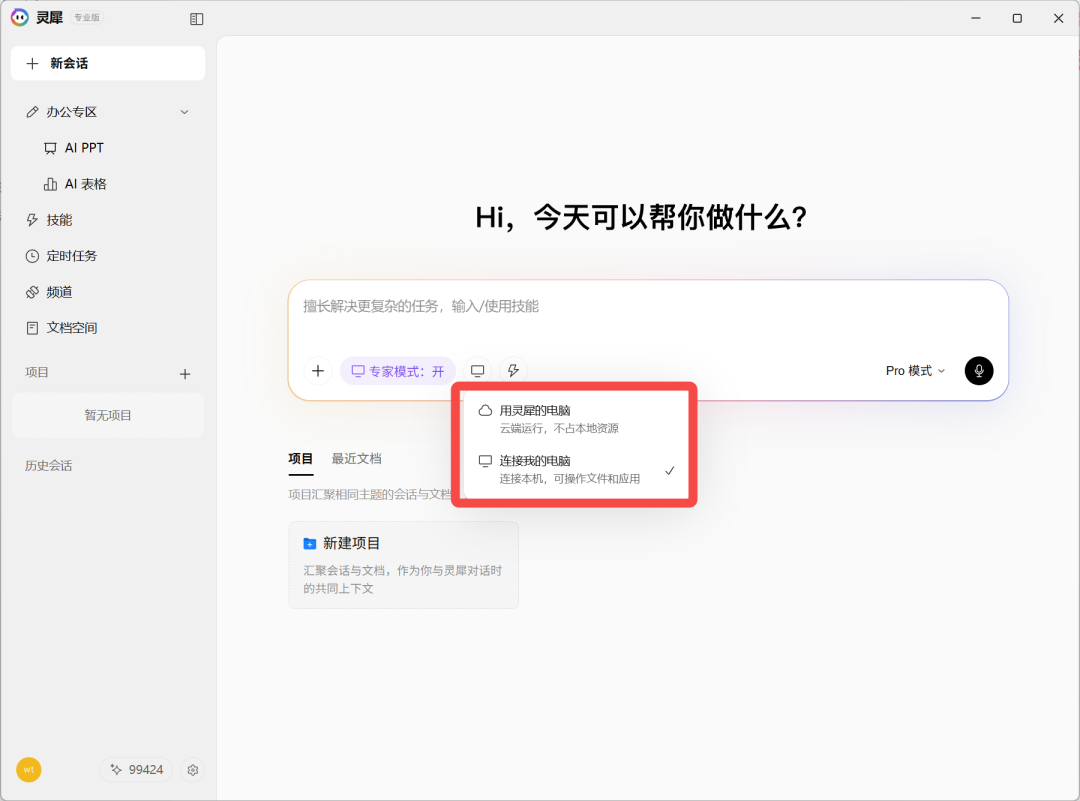Click the 历史会话 label

(x=49, y=466)
